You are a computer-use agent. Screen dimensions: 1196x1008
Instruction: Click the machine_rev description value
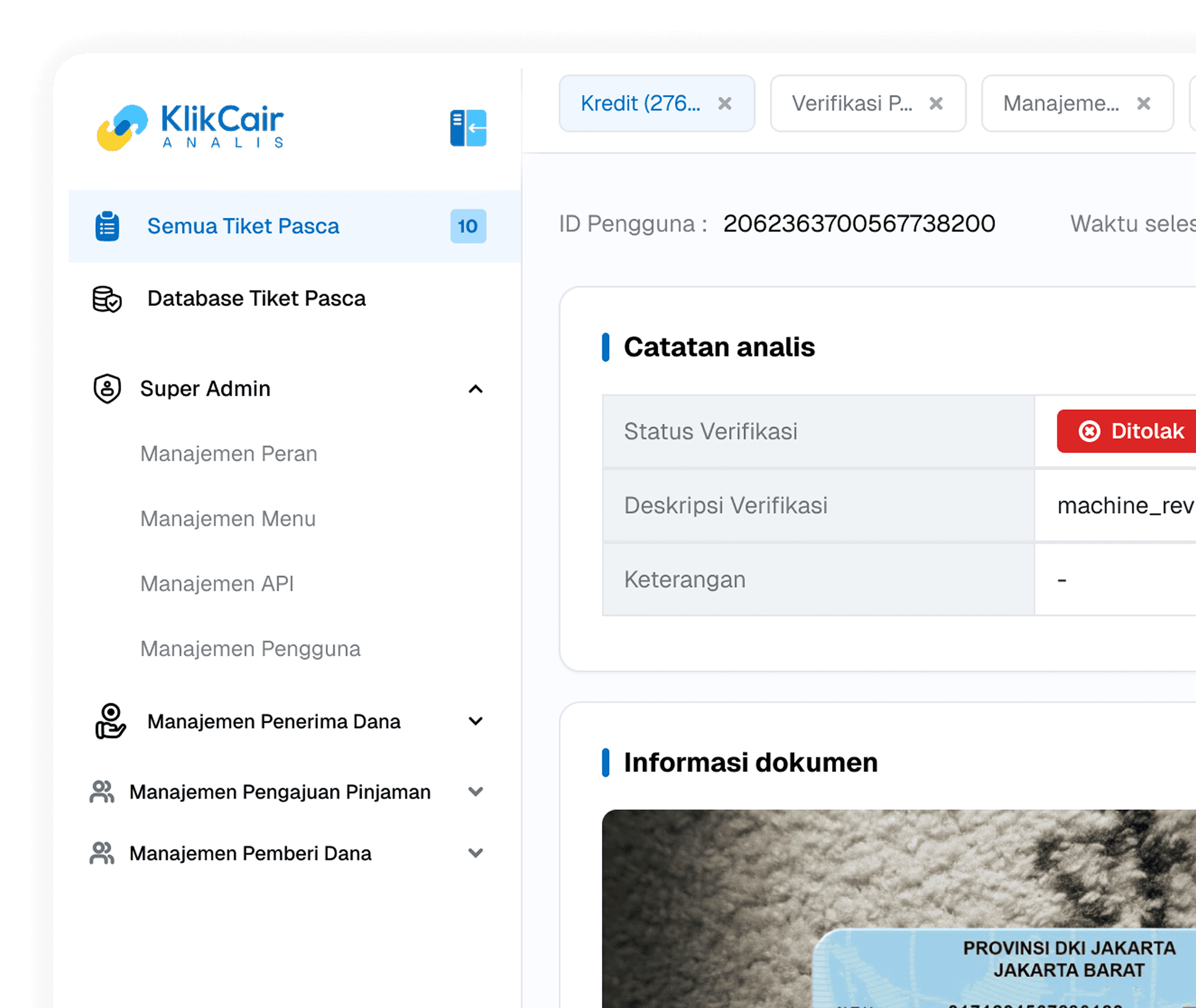pyautogui.click(x=1126, y=506)
